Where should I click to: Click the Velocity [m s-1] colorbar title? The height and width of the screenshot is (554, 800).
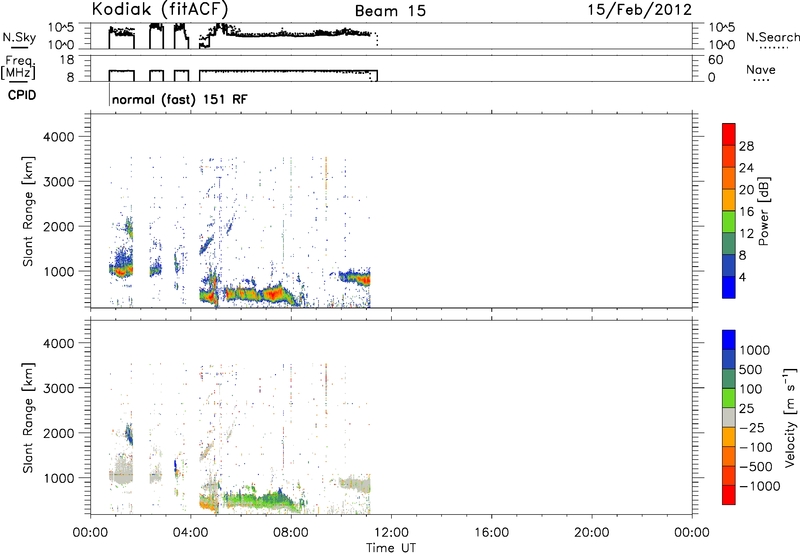pos(790,417)
